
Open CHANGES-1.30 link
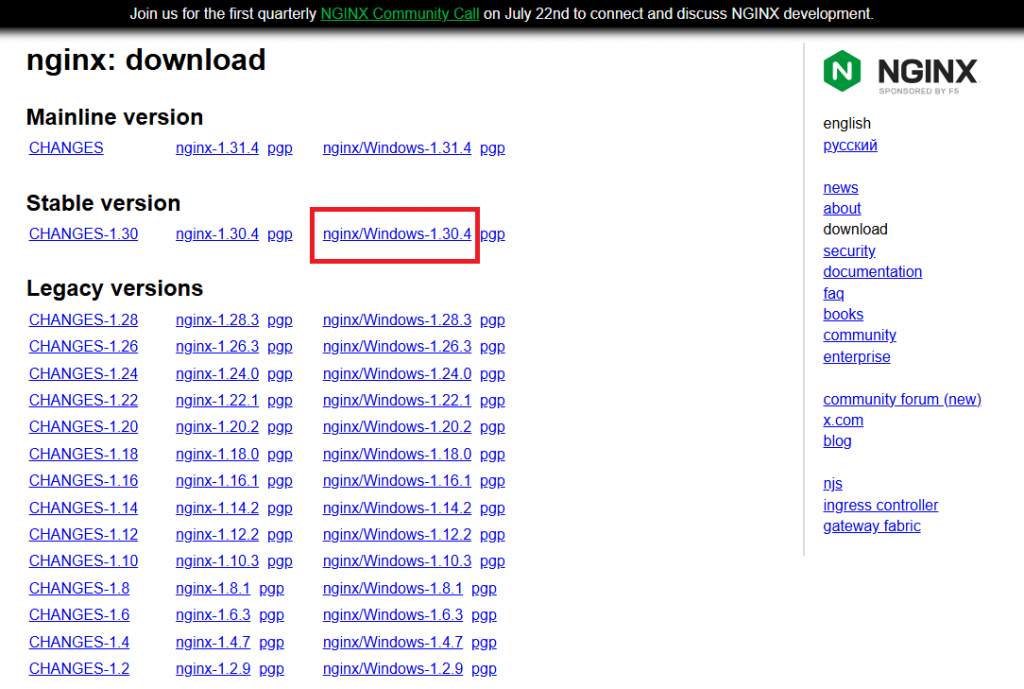(83, 234)
